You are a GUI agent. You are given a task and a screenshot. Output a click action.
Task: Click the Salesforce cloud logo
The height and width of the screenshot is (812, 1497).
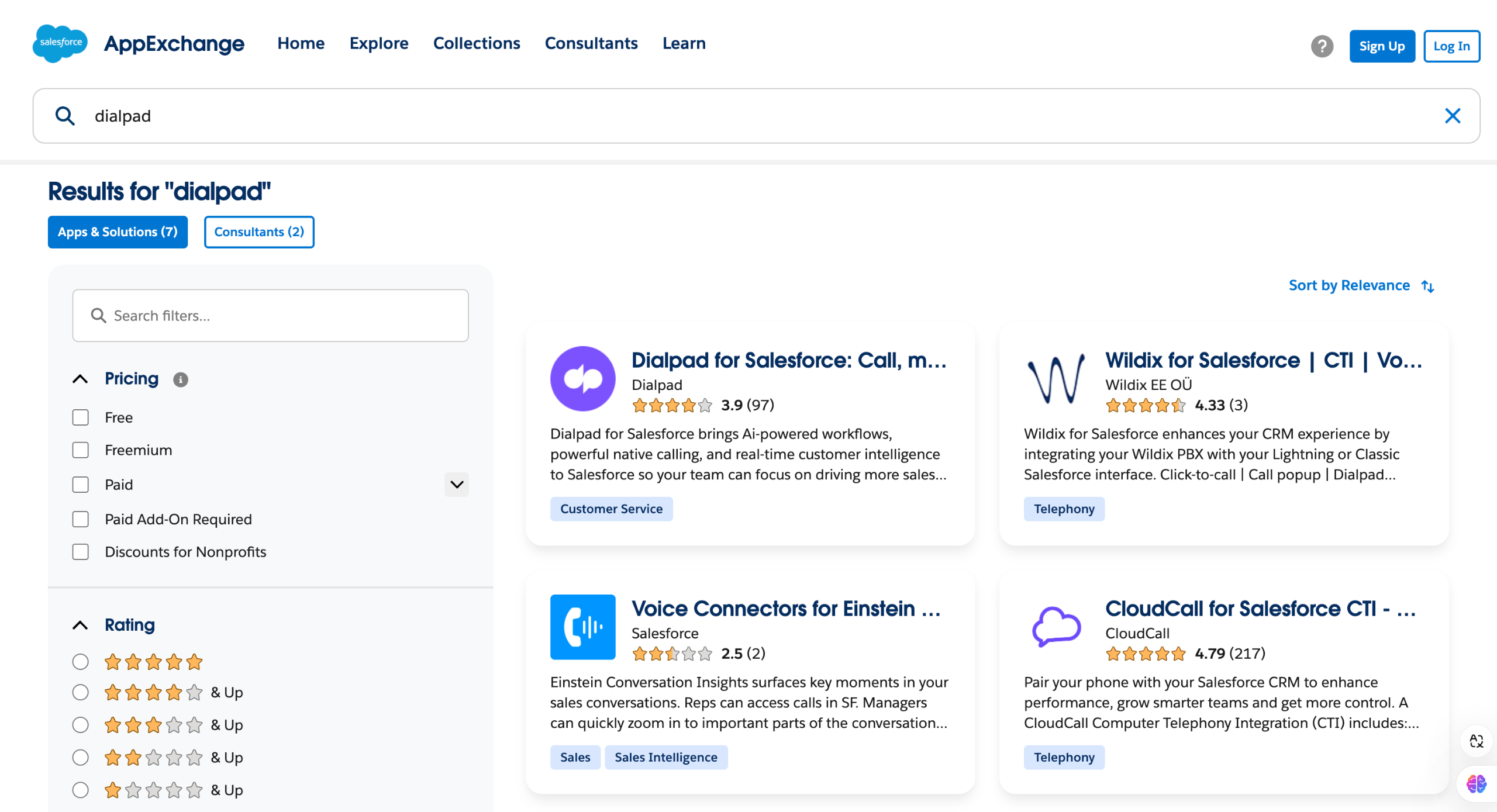(60, 43)
